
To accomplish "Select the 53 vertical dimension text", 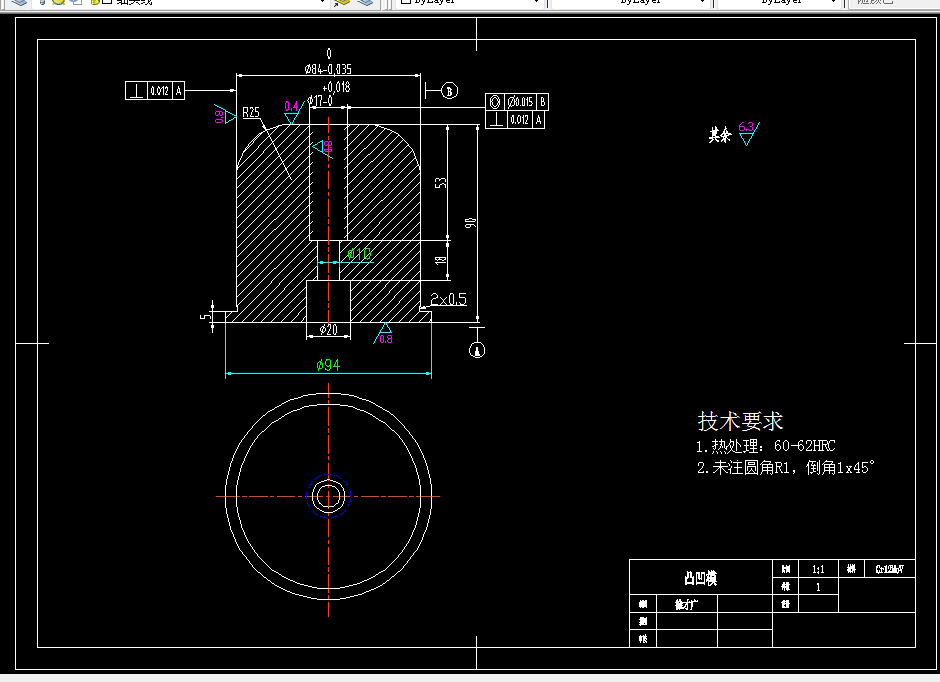I will pyautogui.click(x=441, y=182).
